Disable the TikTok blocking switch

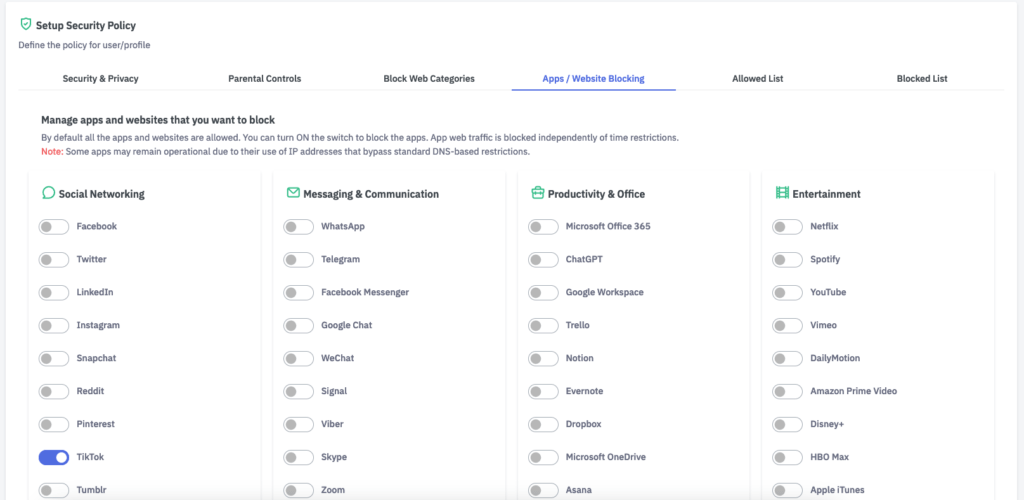(x=54, y=457)
